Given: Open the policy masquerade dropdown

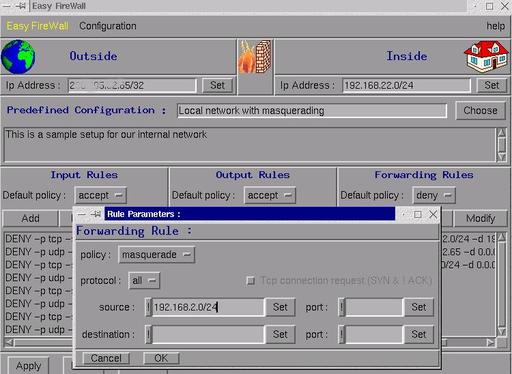Looking at the screenshot, I should pyautogui.click(x=156, y=255).
